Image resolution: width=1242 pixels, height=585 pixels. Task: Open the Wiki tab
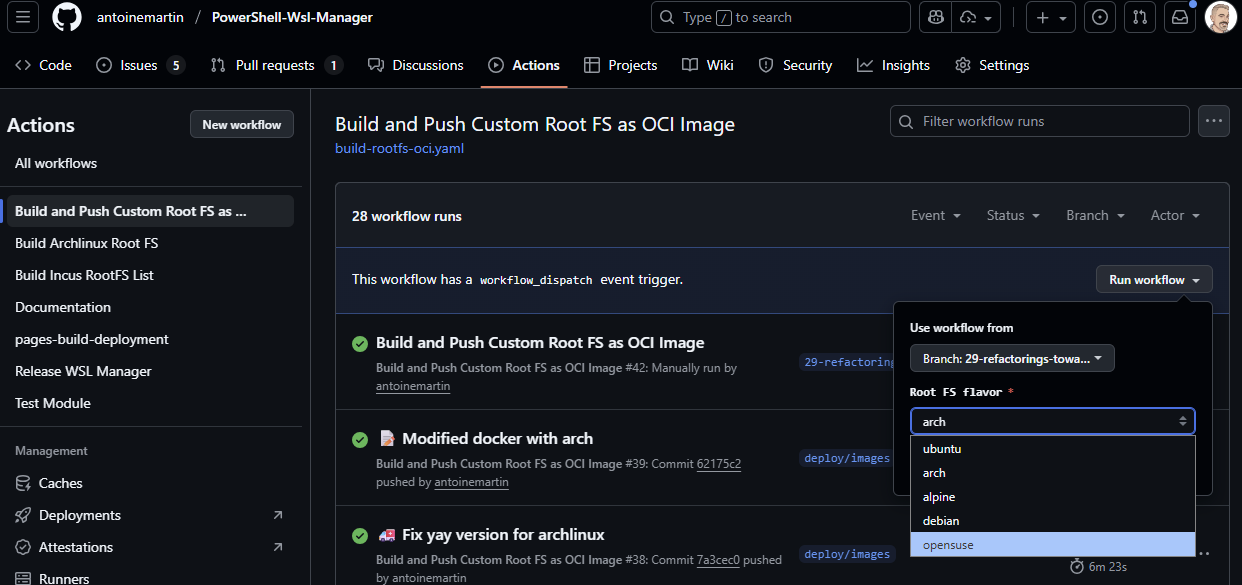708,65
